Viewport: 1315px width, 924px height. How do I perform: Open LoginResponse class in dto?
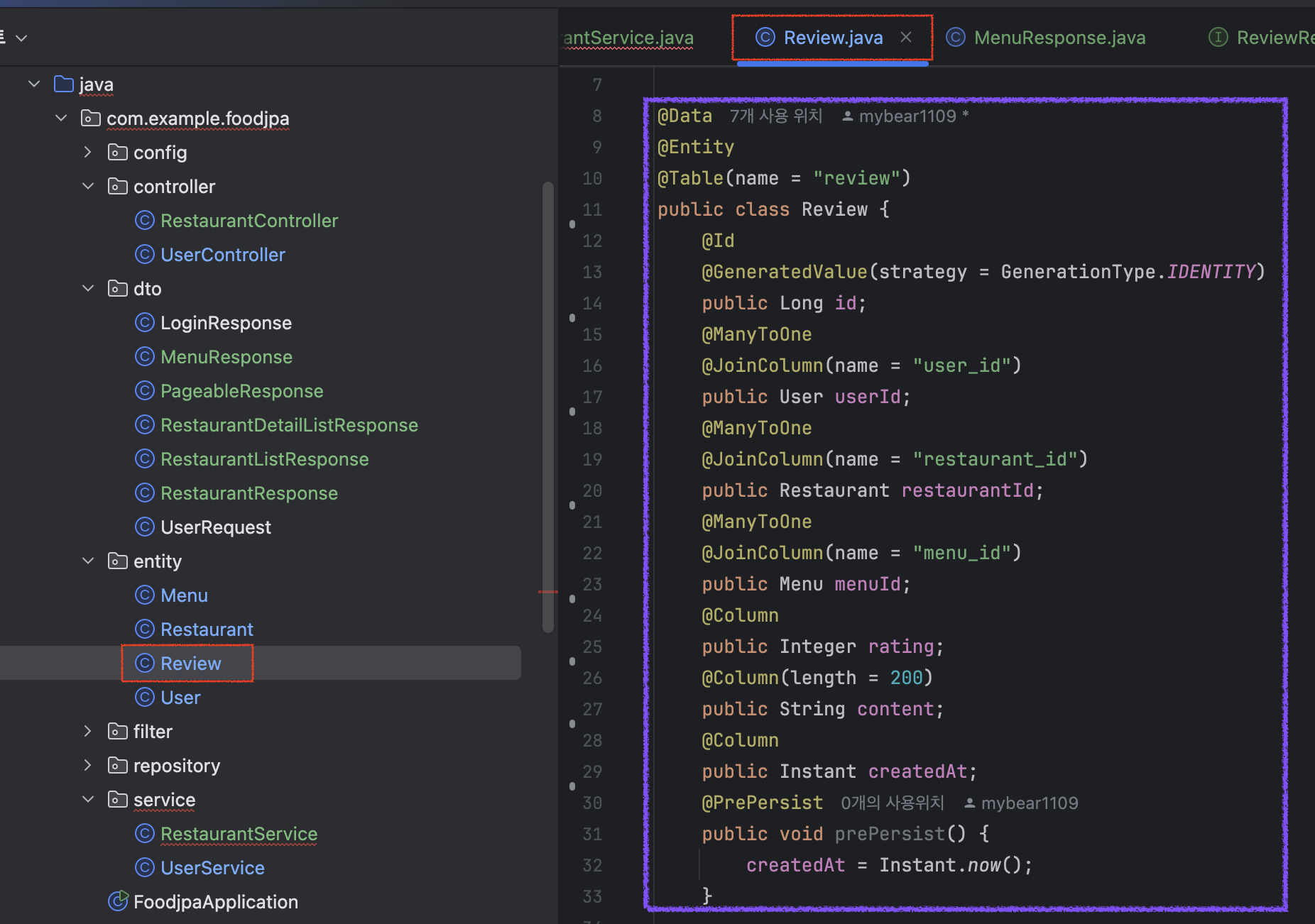(226, 323)
